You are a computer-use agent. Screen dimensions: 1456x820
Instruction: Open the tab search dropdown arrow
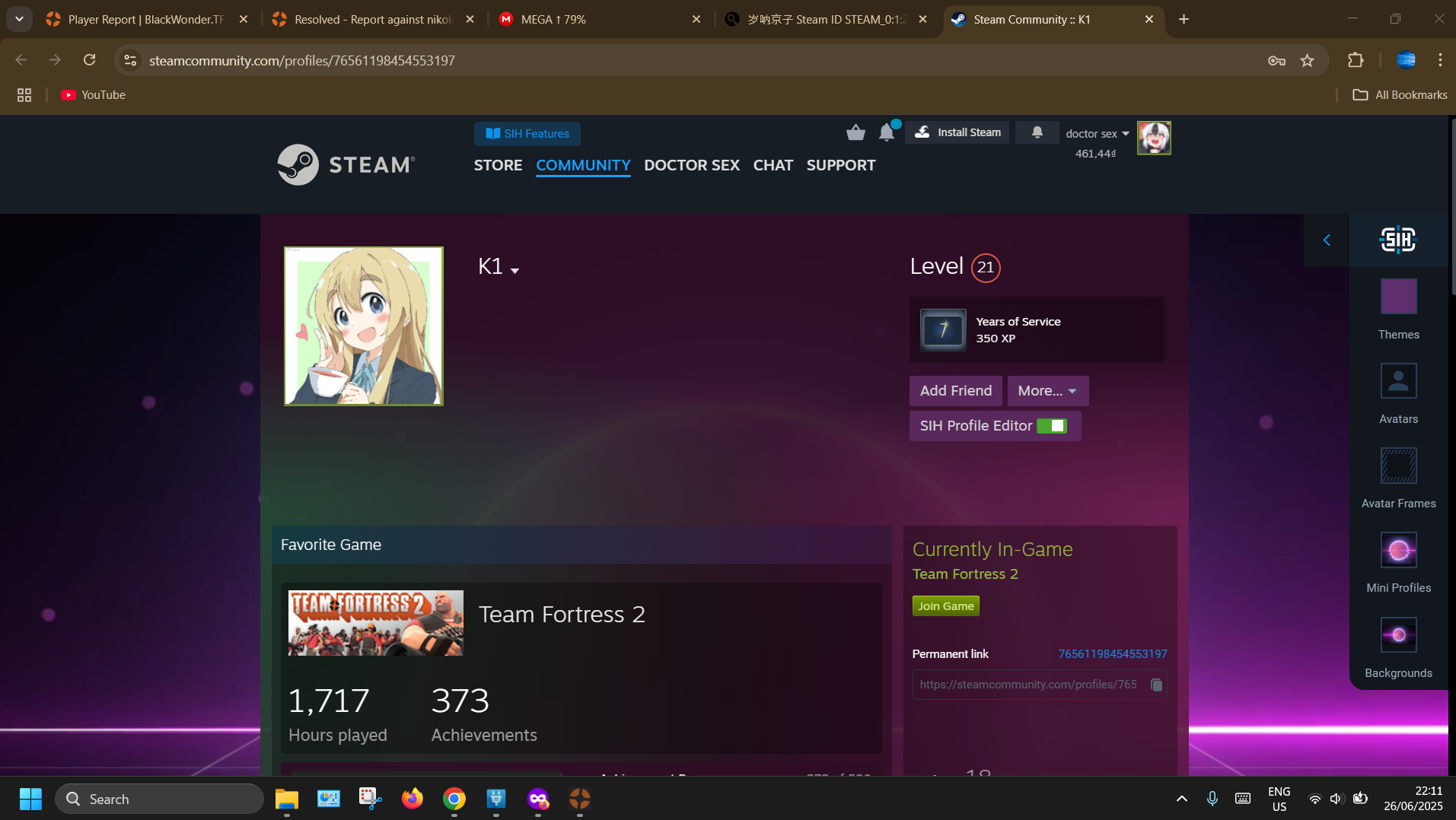19,19
